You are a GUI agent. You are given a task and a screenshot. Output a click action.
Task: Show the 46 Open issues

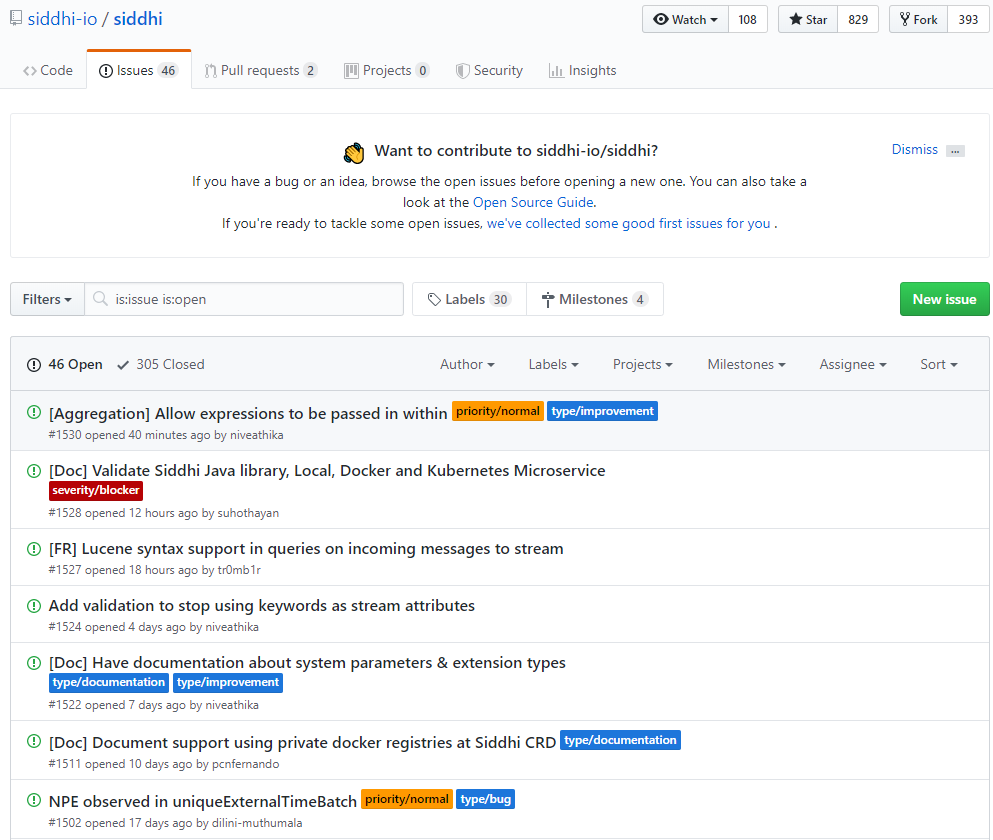coord(65,365)
